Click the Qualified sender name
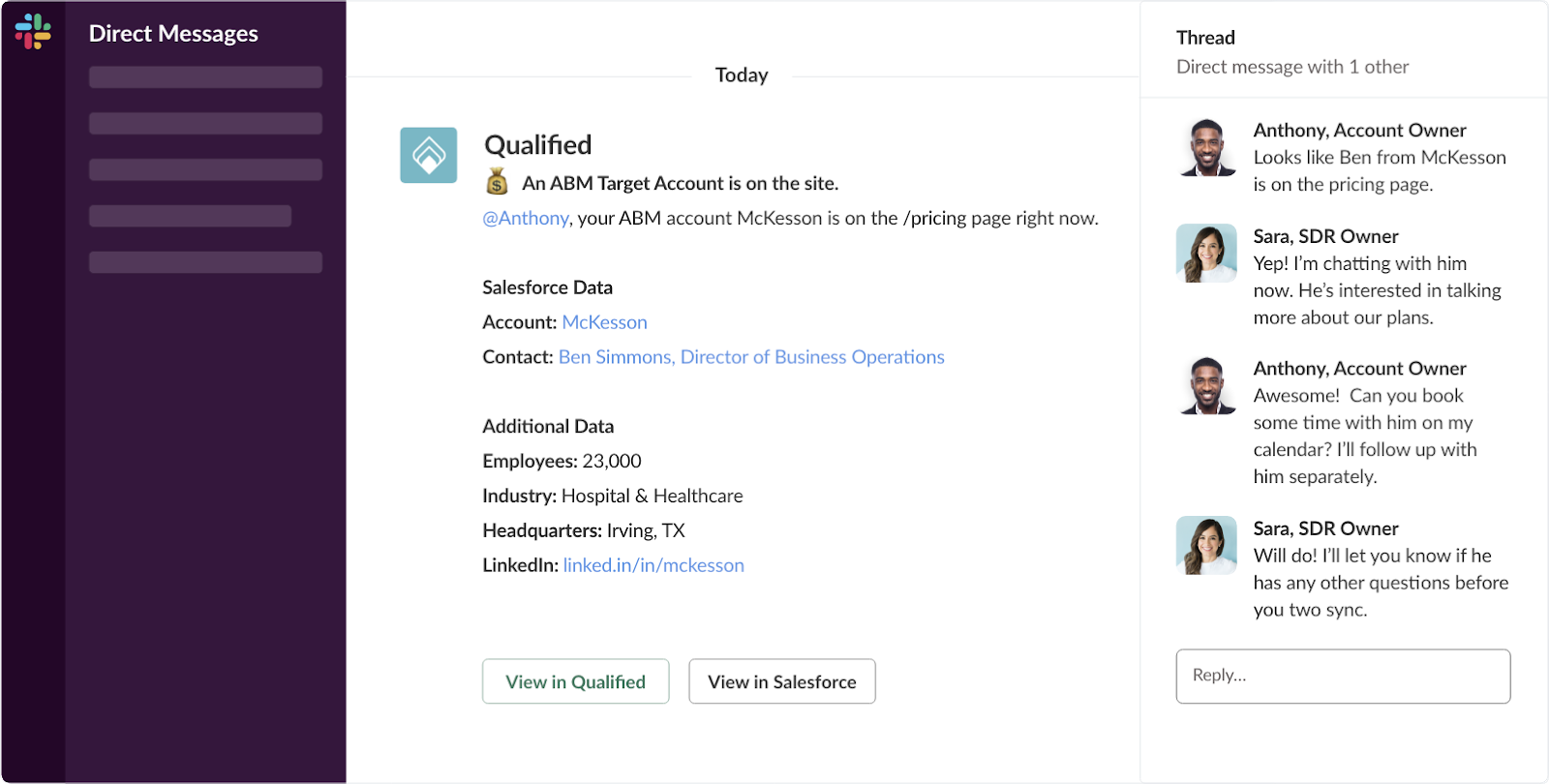The image size is (1549, 784). pyautogui.click(x=538, y=145)
